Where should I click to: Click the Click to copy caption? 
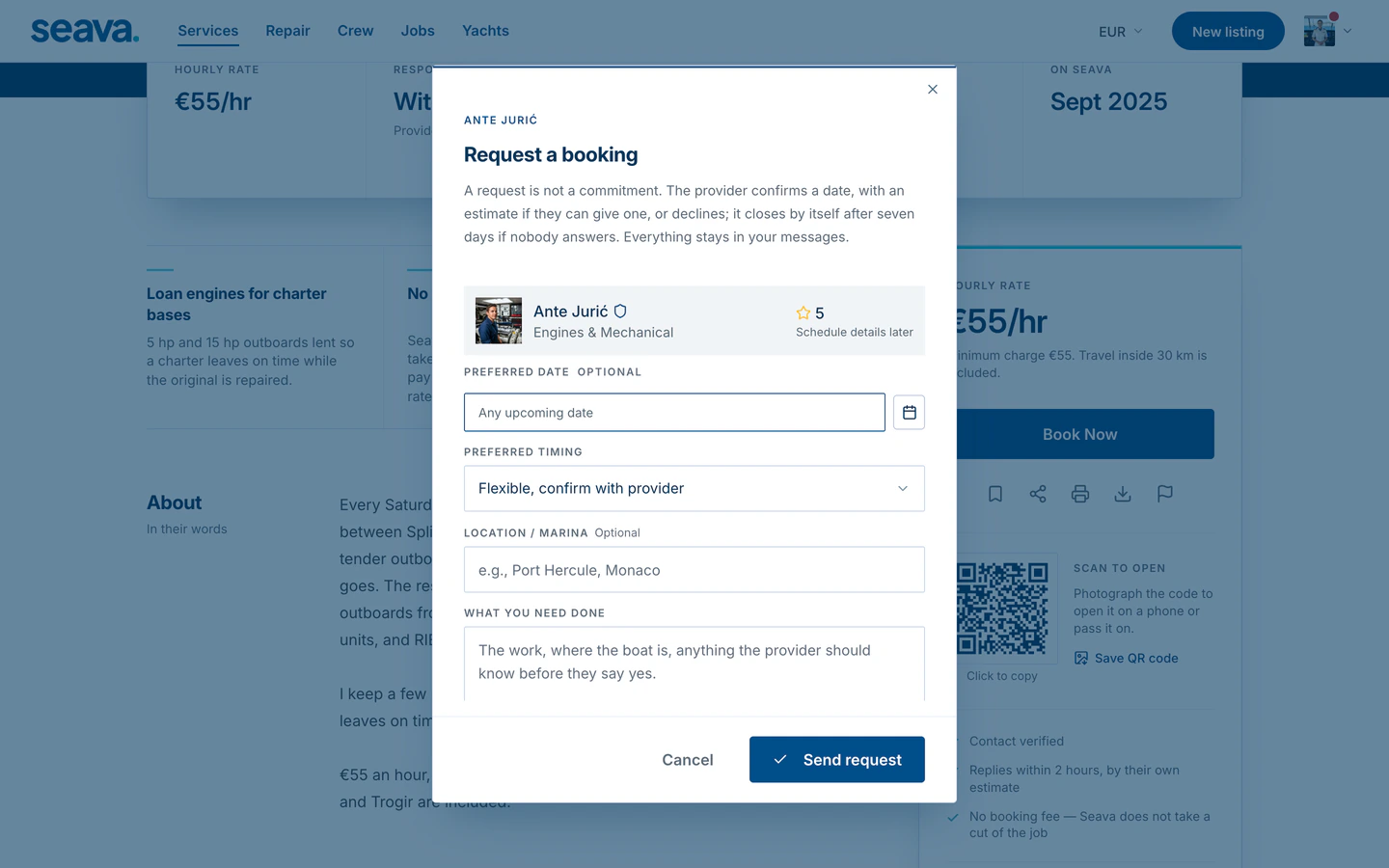click(1002, 676)
